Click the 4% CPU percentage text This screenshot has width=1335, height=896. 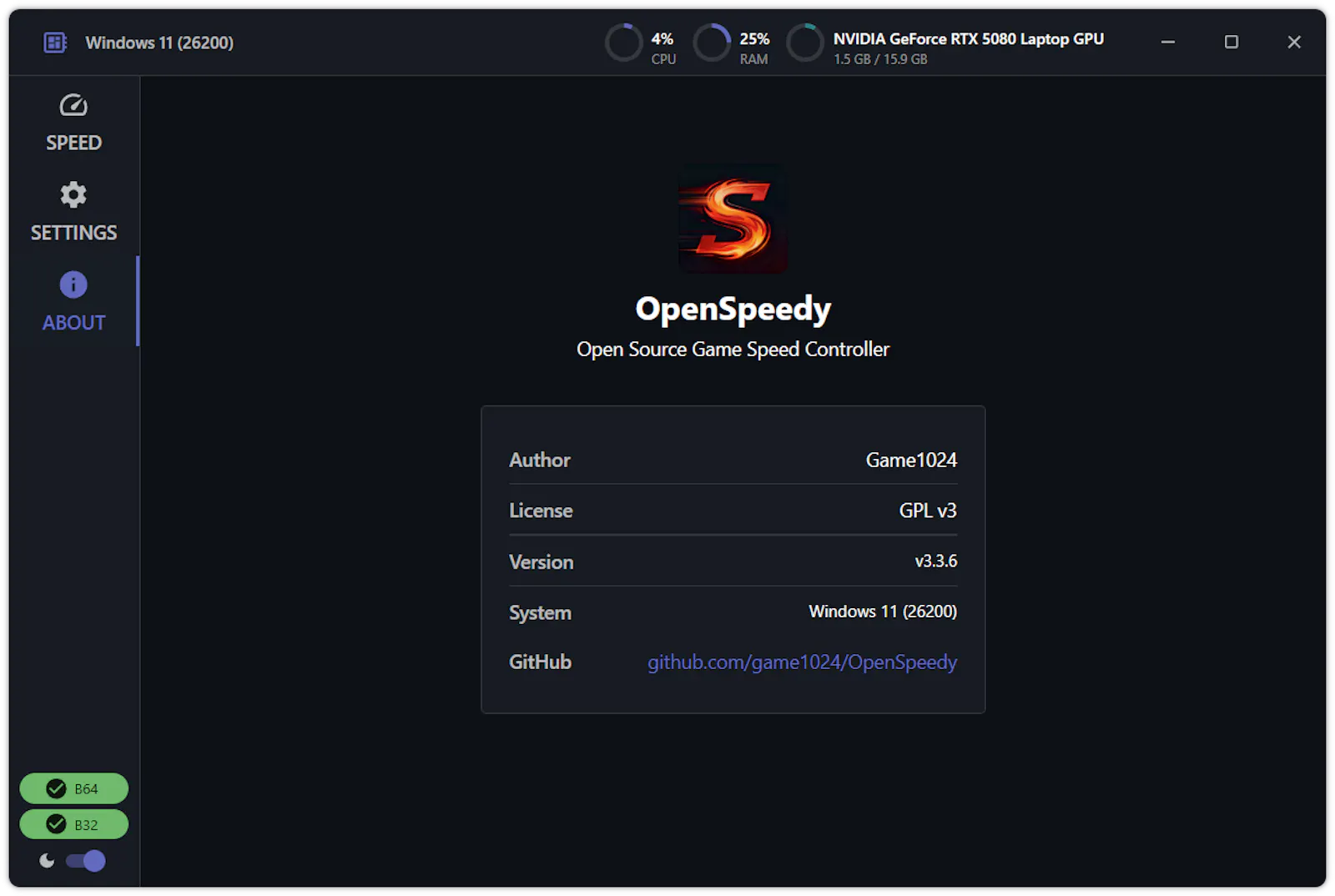662,38
